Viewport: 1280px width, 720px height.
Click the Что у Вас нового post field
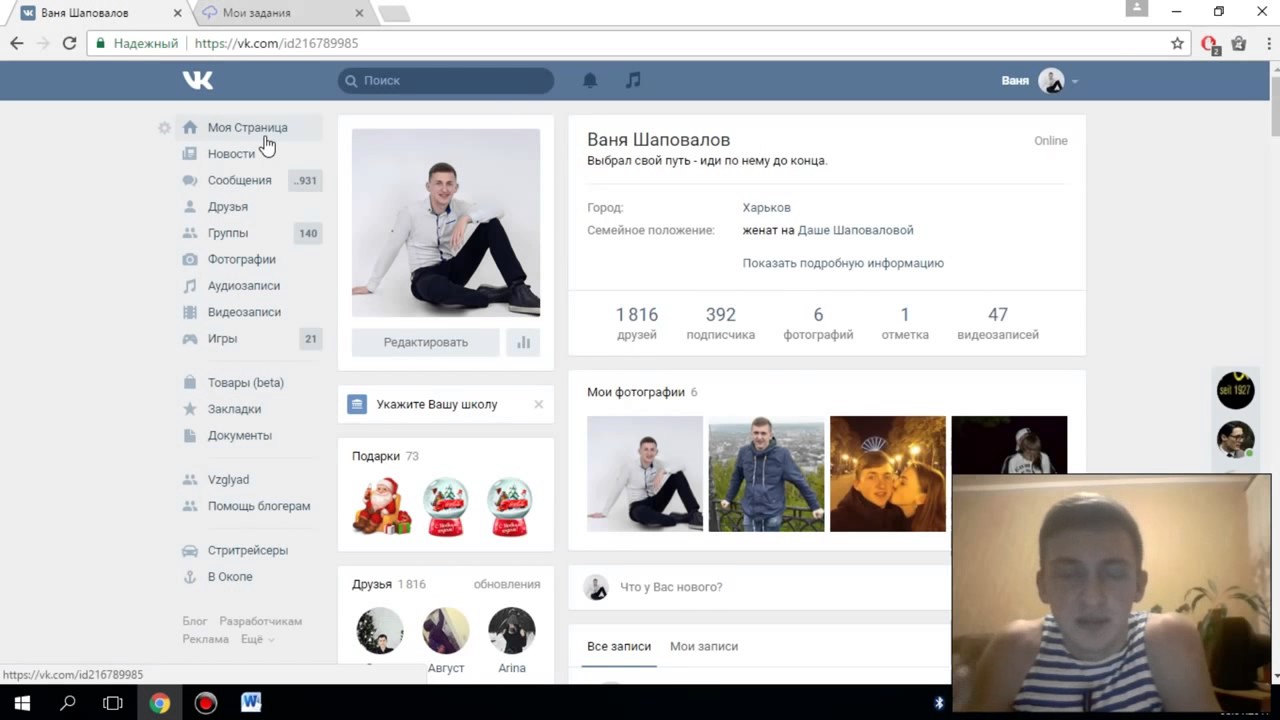[x=760, y=587]
